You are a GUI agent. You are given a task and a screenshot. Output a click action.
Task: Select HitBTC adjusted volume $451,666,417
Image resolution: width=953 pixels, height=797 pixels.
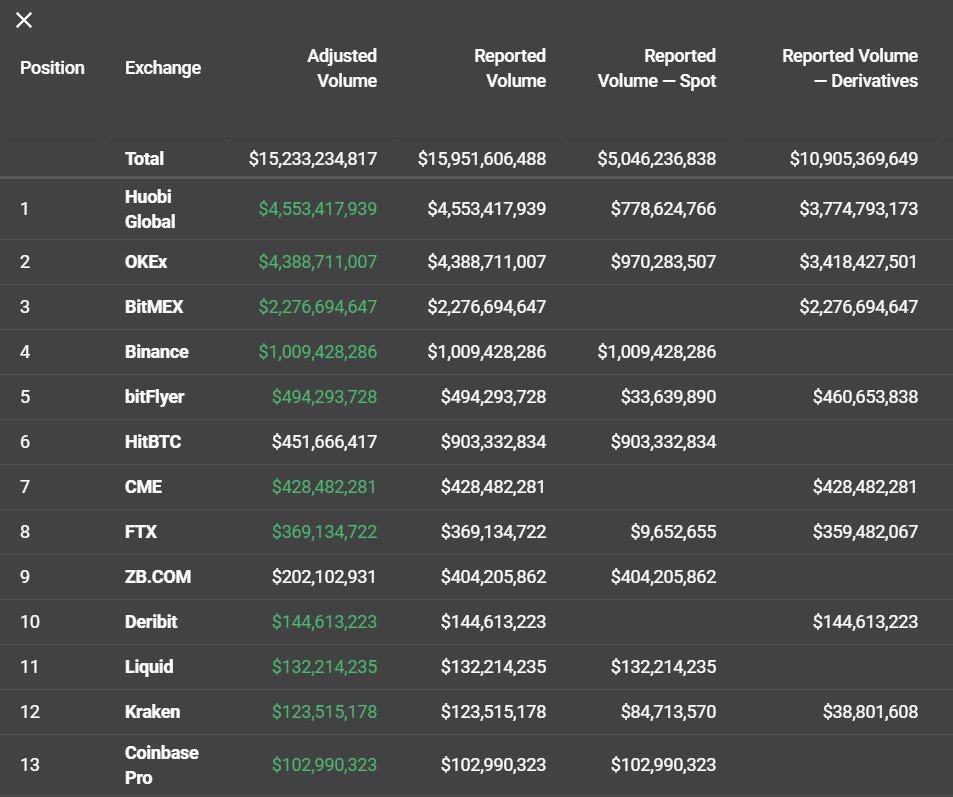(325, 442)
